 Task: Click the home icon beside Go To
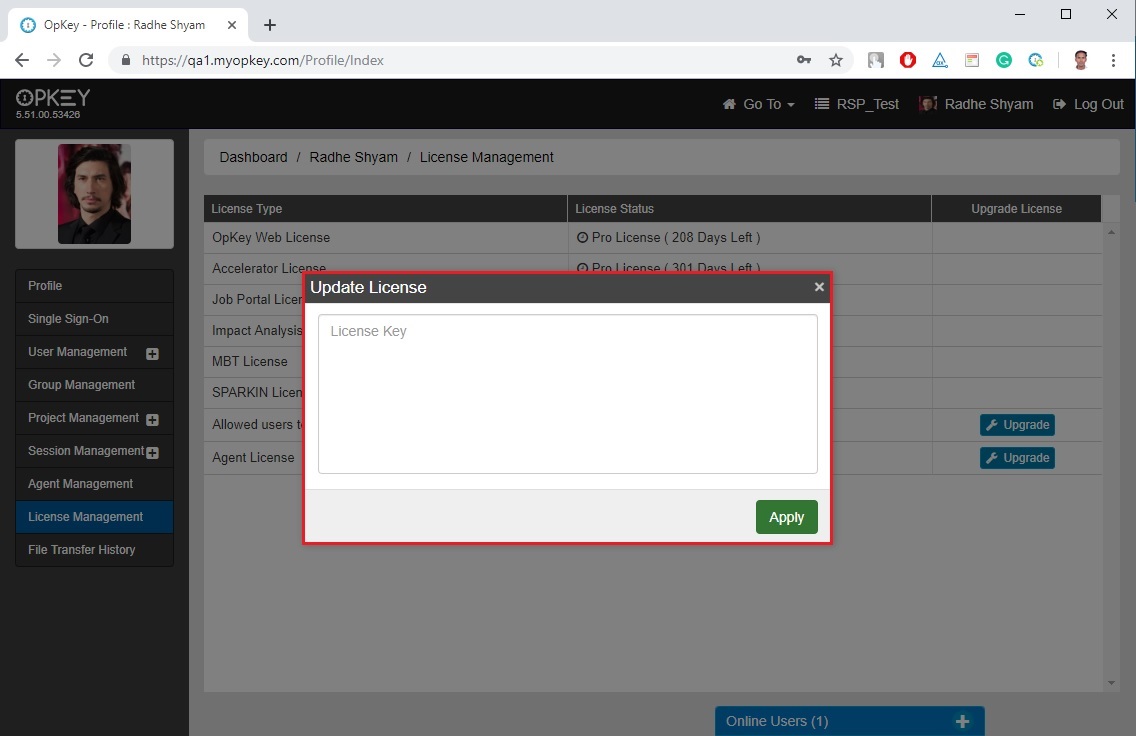click(x=730, y=104)
